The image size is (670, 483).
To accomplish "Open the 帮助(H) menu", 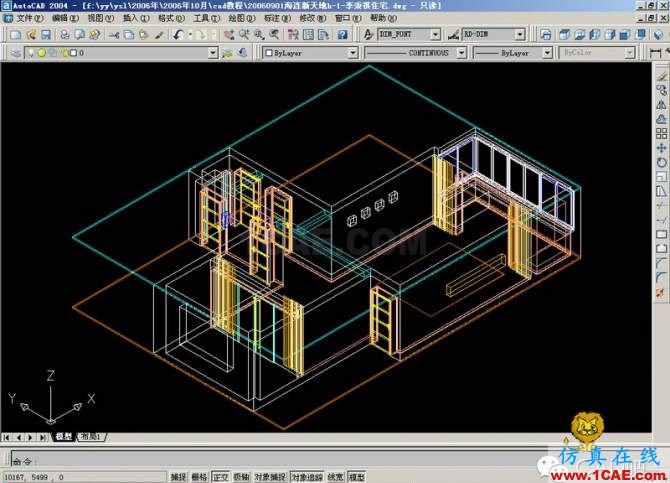I will point(383,18).
